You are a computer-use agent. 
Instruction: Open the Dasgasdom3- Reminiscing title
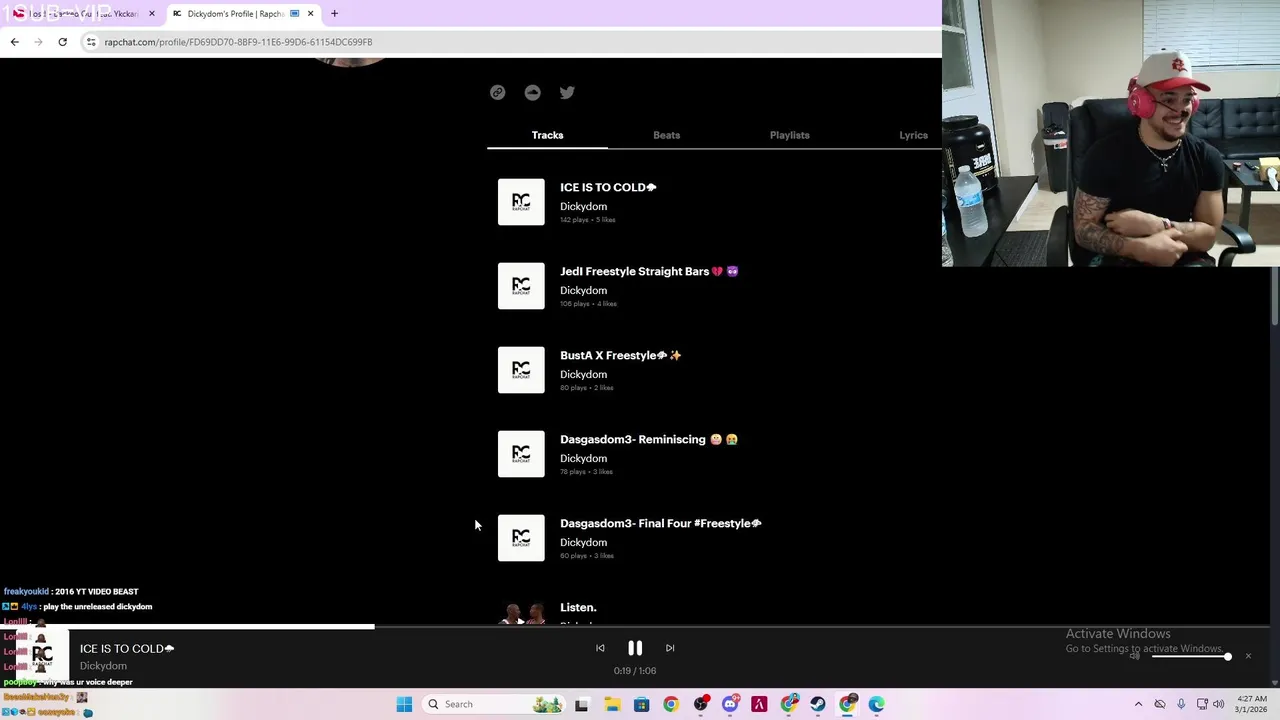[649, 439]
